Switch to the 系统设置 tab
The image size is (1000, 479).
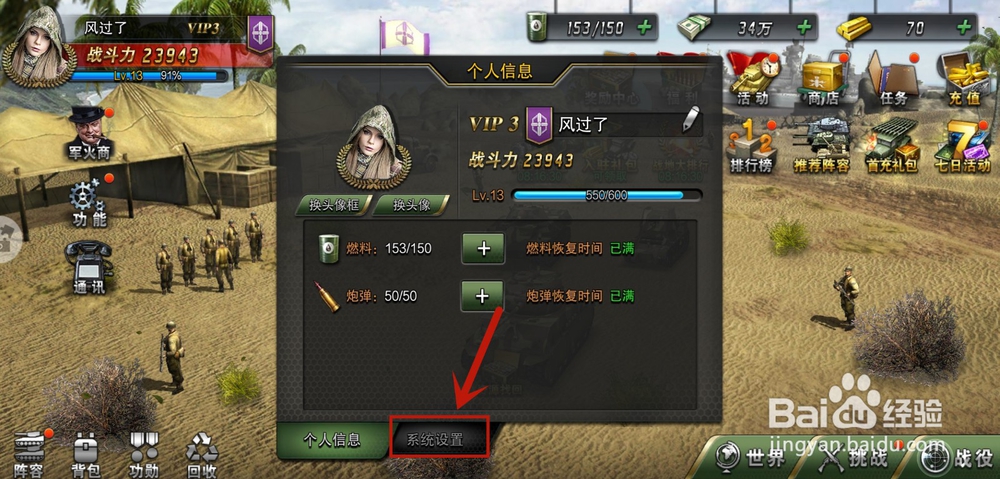click(439, 439)
